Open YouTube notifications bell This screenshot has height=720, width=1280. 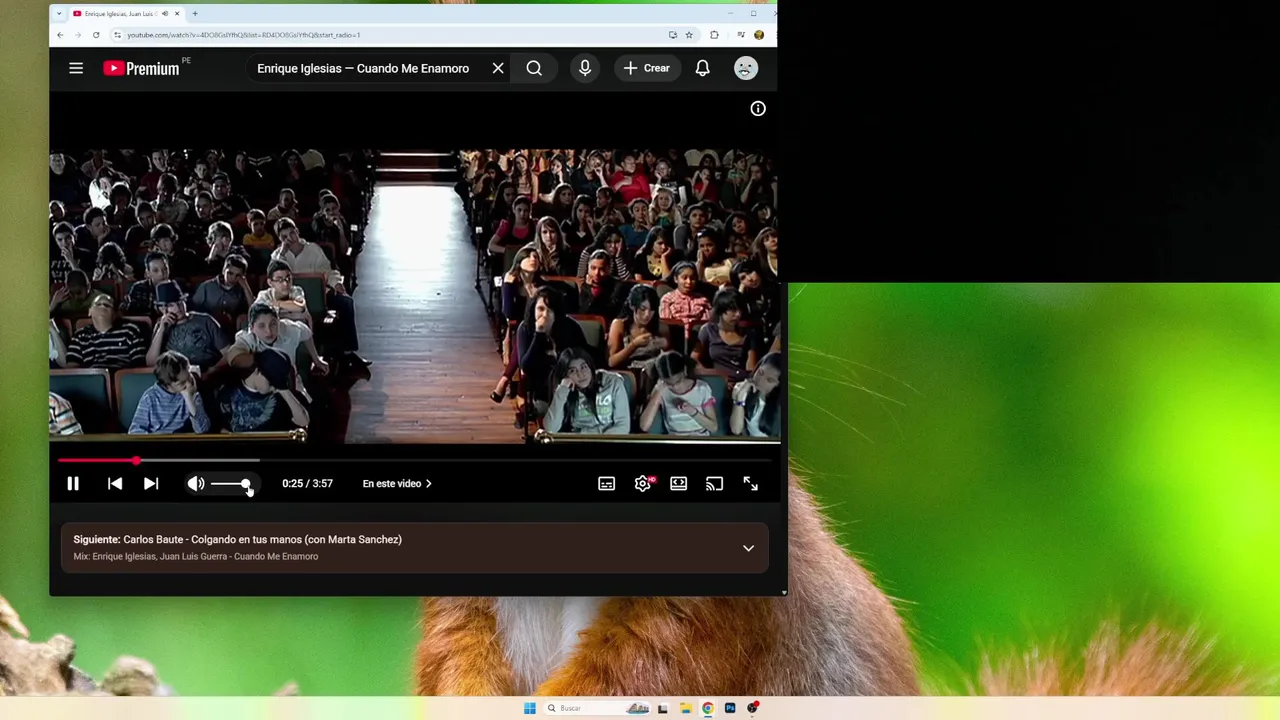703,68
